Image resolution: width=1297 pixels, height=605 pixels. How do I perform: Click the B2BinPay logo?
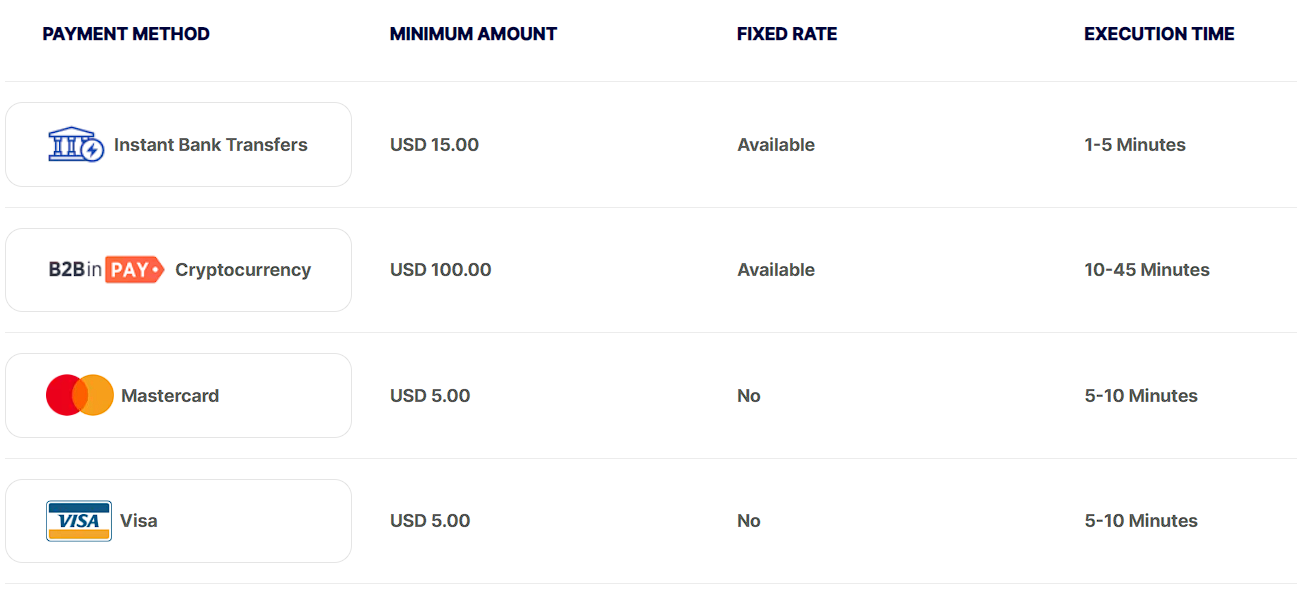106,270
